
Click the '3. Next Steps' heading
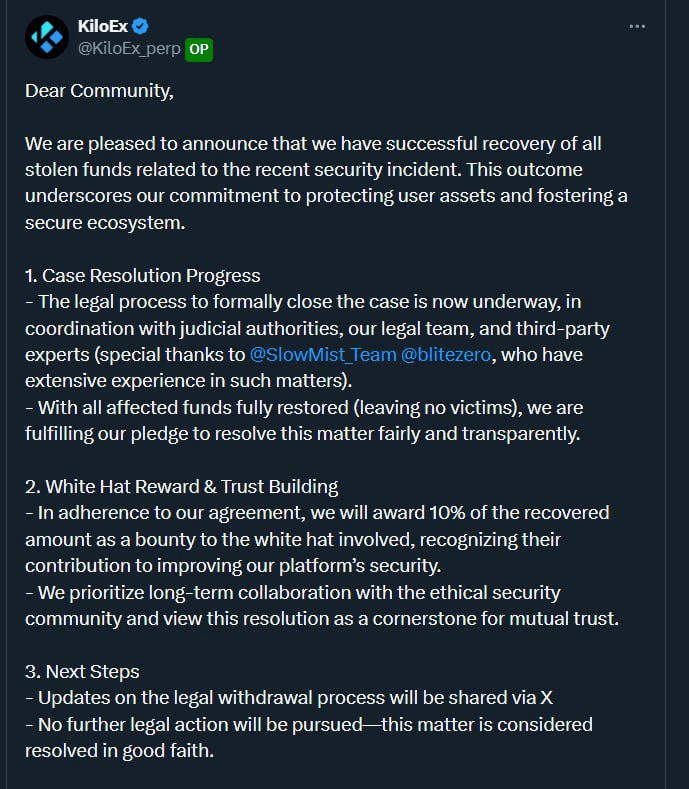pos(82,672)
